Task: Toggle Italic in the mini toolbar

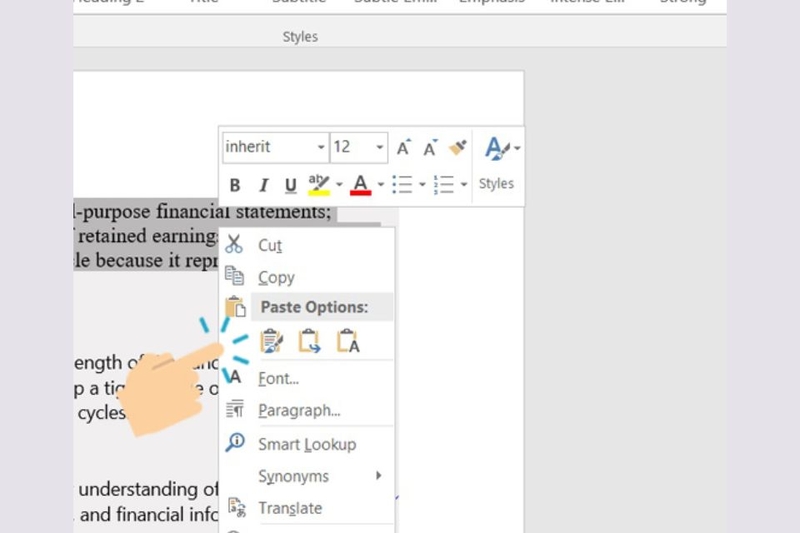Action: coord(263,185)
